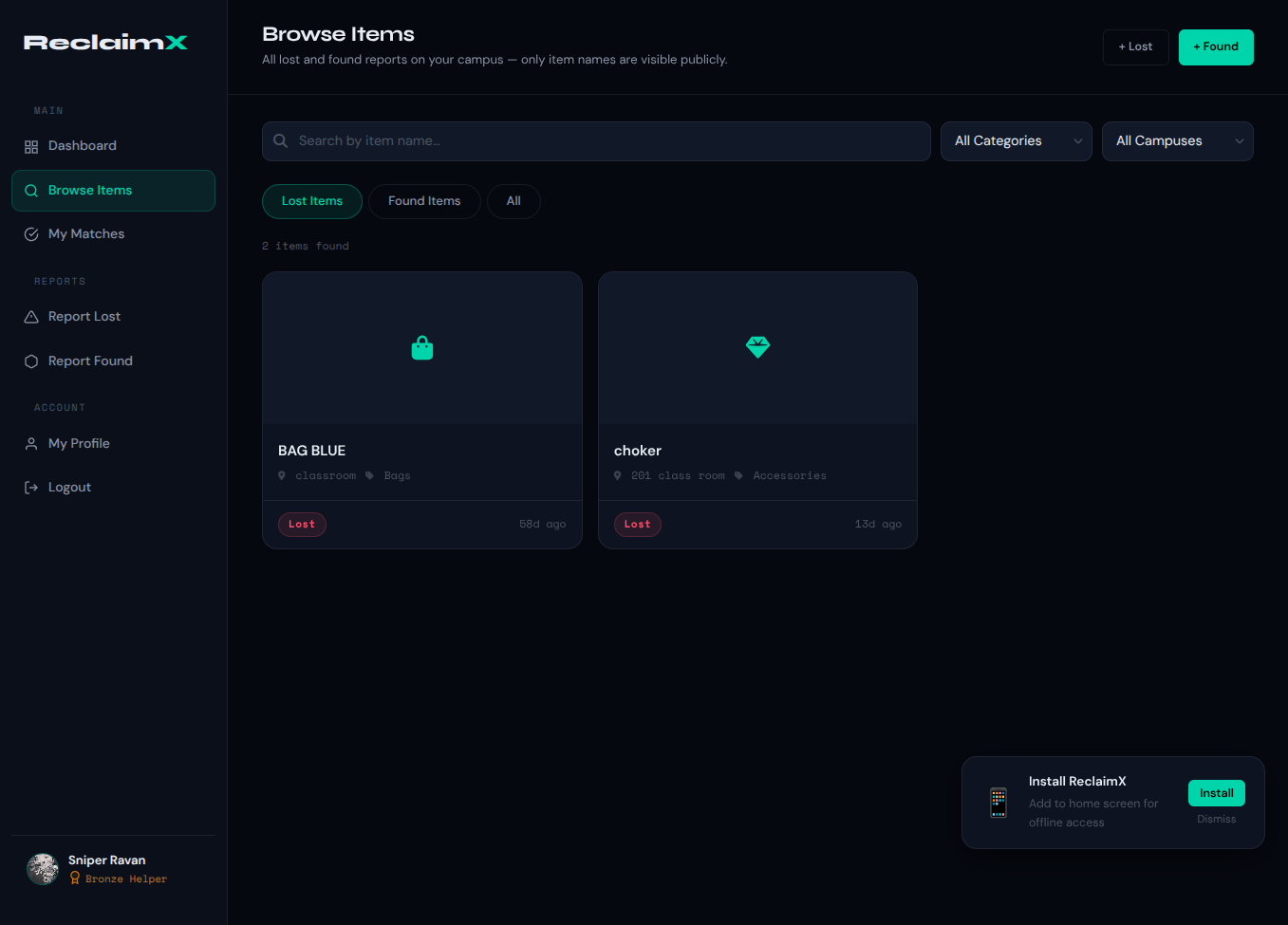Viewport: 1288px width, 925px height.
Task: Click the My Profile person icon
Action: pyautogui.click(x=31, y=444)
